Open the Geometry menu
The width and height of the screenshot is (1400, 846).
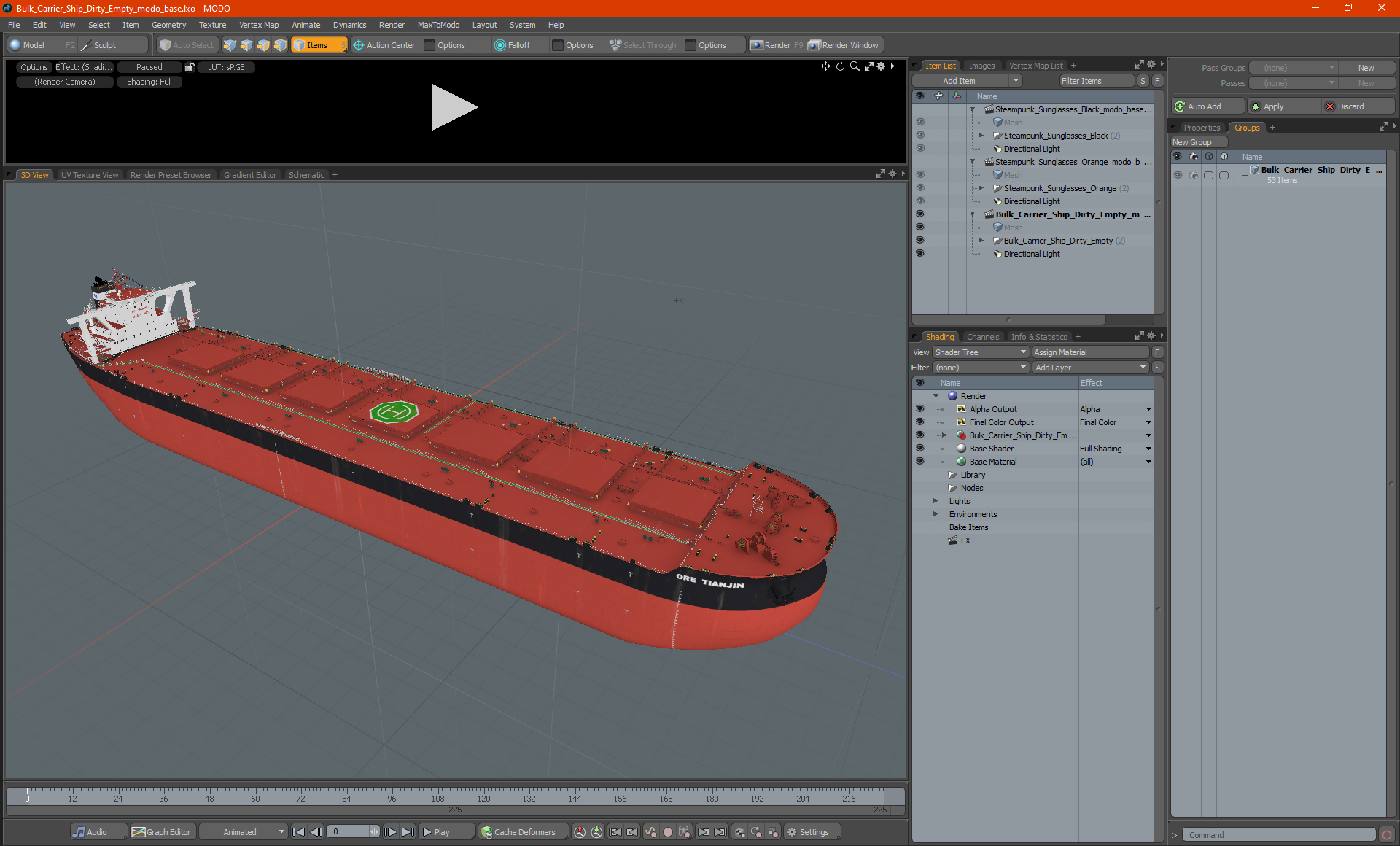coord(168,25)
